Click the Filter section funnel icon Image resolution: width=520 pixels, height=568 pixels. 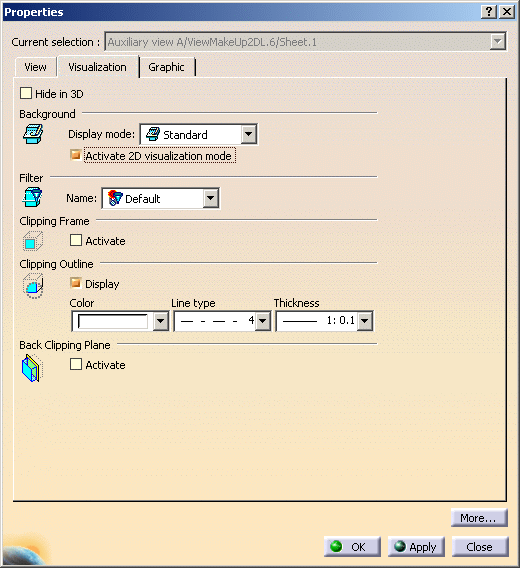(33, 197)
